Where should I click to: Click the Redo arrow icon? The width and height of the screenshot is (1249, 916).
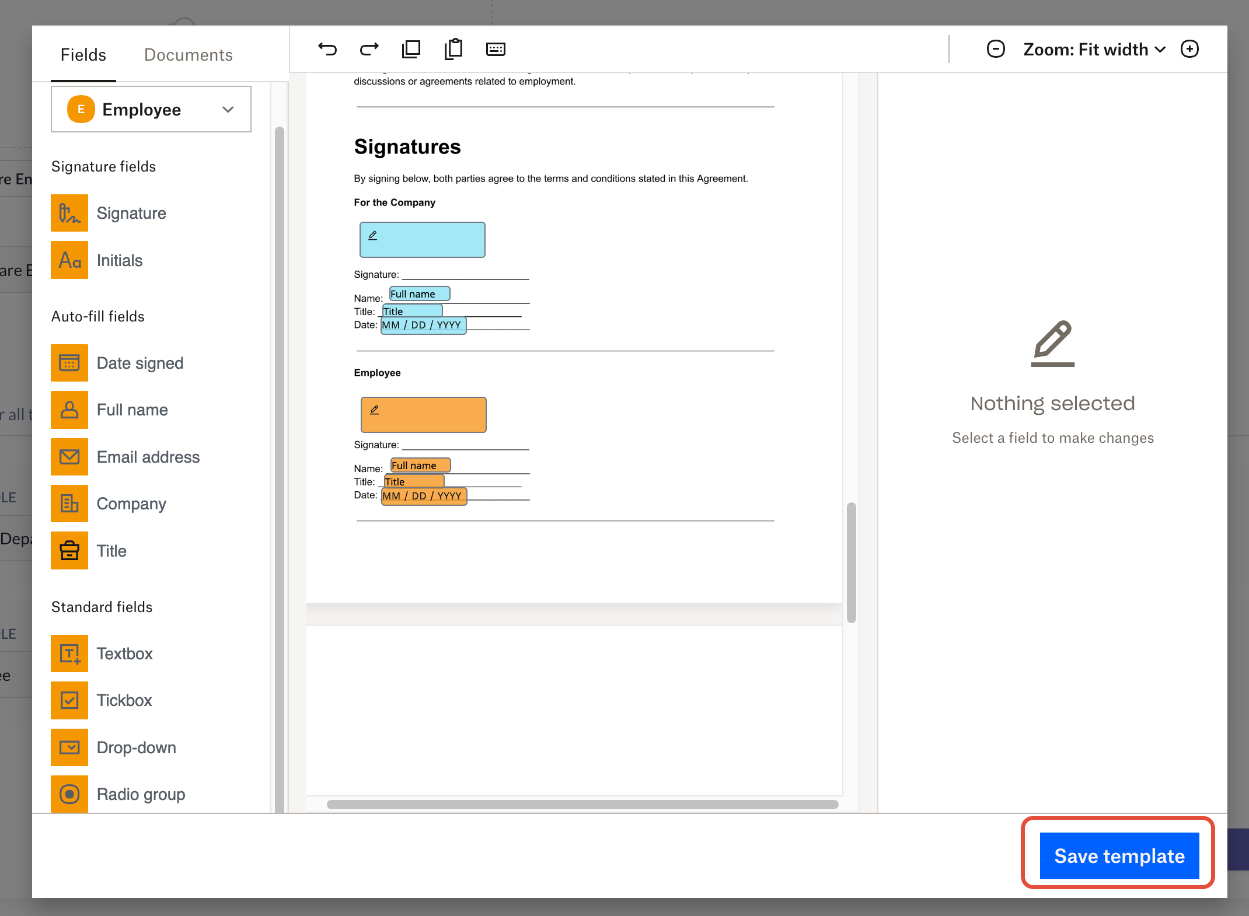point(369,49)
